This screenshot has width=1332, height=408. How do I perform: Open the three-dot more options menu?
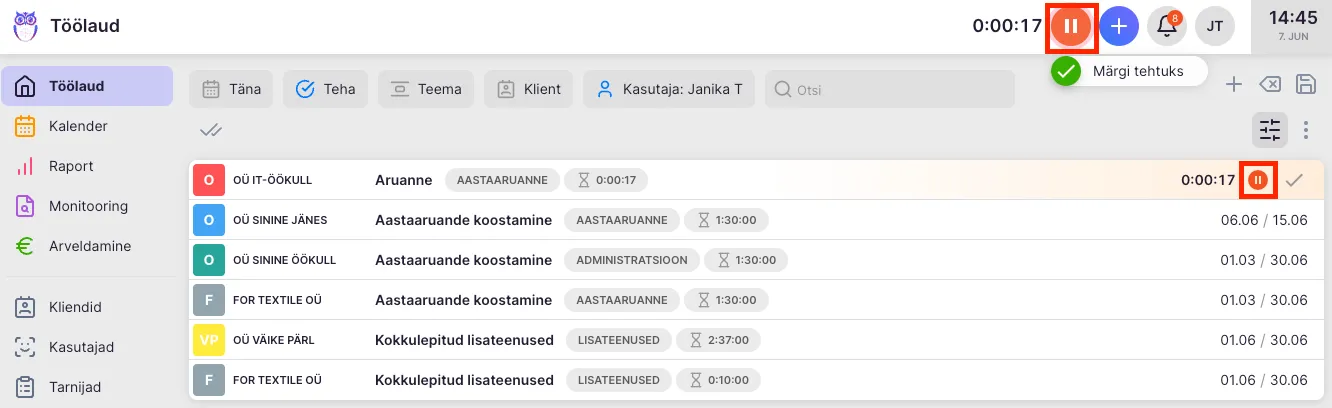tap(1305, 129)
